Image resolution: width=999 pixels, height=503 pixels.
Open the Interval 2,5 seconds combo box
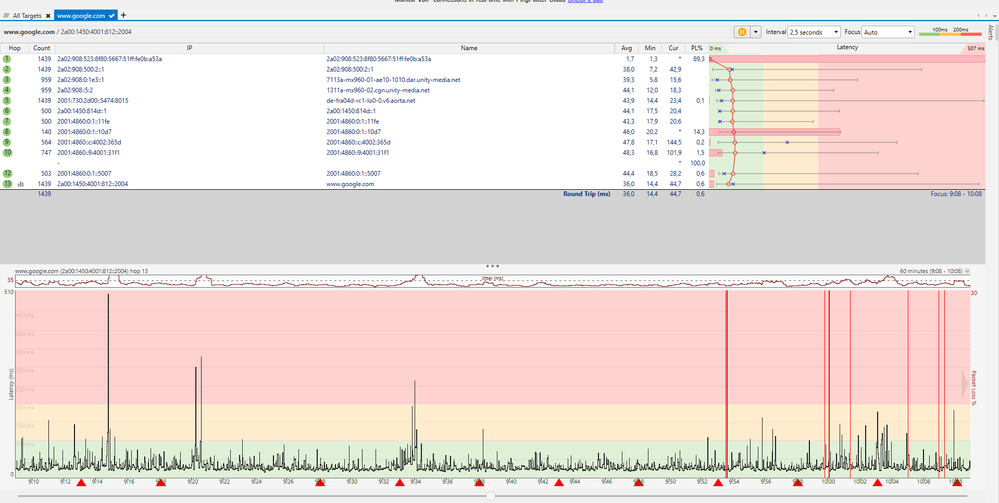pos(814,32)
